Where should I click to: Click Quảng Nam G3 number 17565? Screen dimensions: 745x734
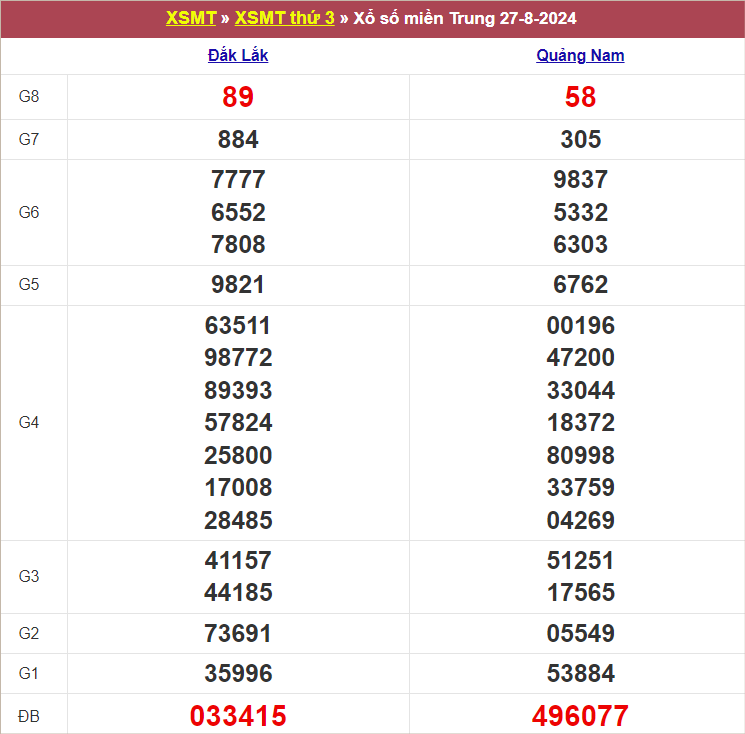tap(581, 593)
